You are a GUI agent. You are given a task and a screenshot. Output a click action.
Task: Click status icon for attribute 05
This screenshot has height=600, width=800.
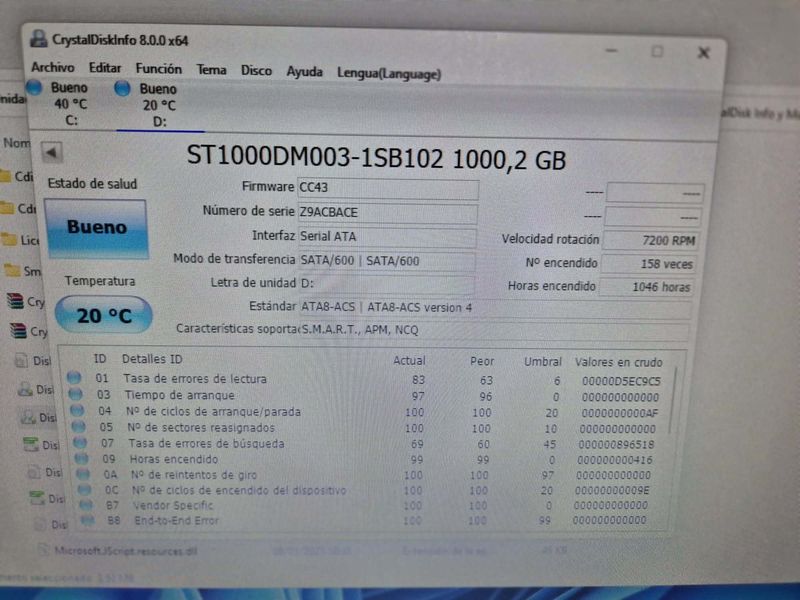click(x=79, y=426)
